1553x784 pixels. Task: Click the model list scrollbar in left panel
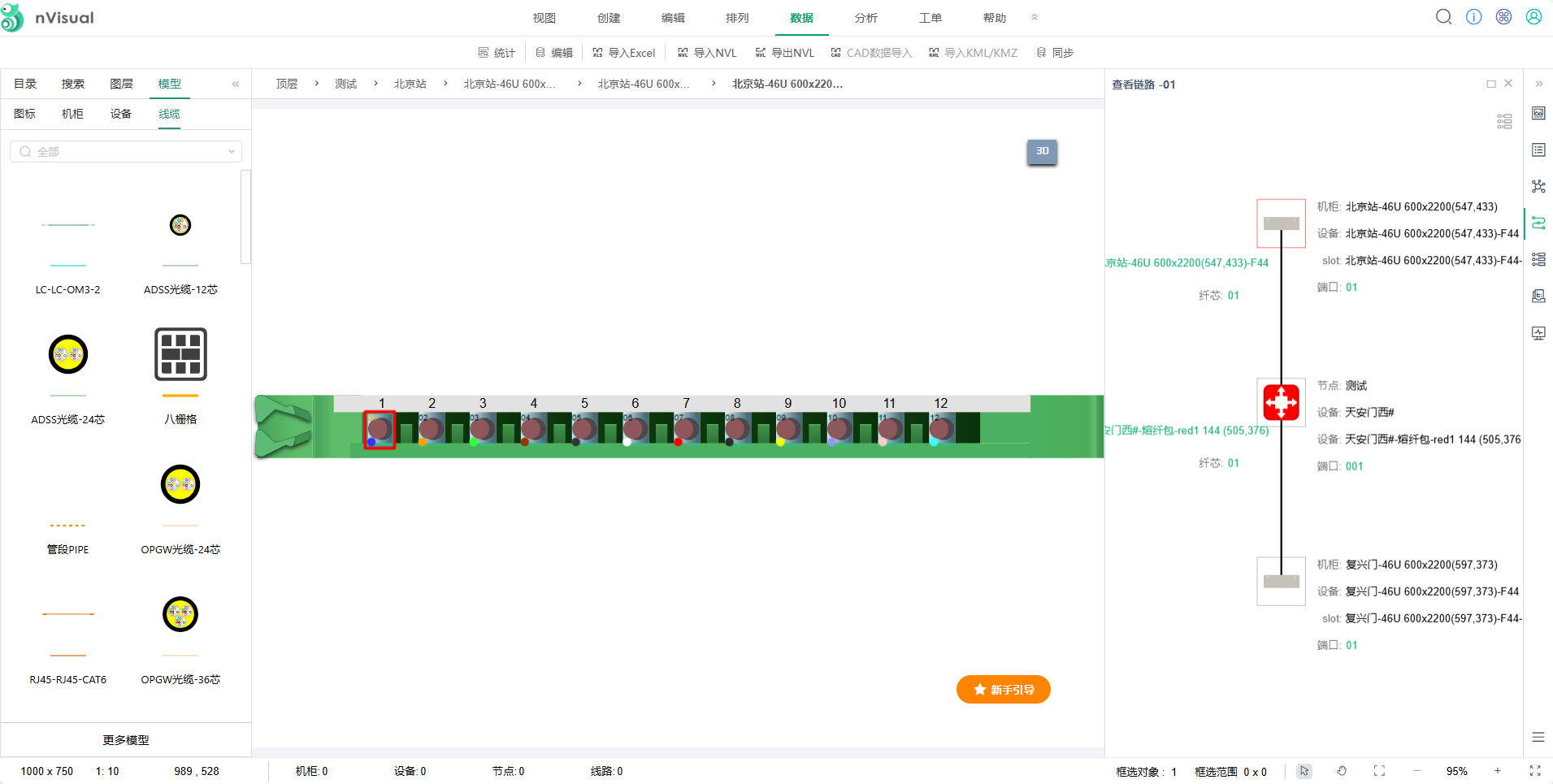(245, 217)
